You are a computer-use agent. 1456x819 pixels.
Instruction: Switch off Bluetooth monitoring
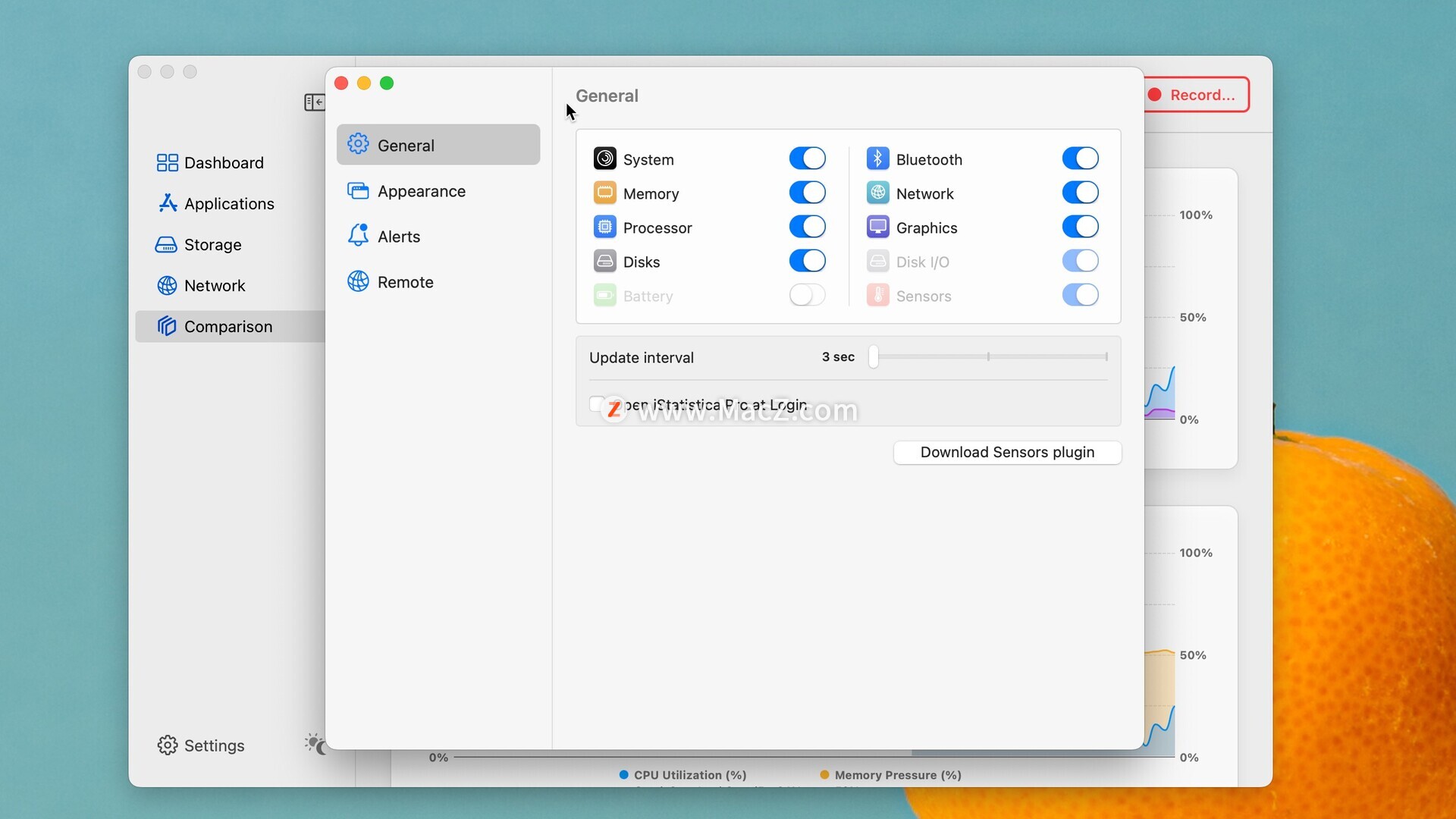point(1080,158)
